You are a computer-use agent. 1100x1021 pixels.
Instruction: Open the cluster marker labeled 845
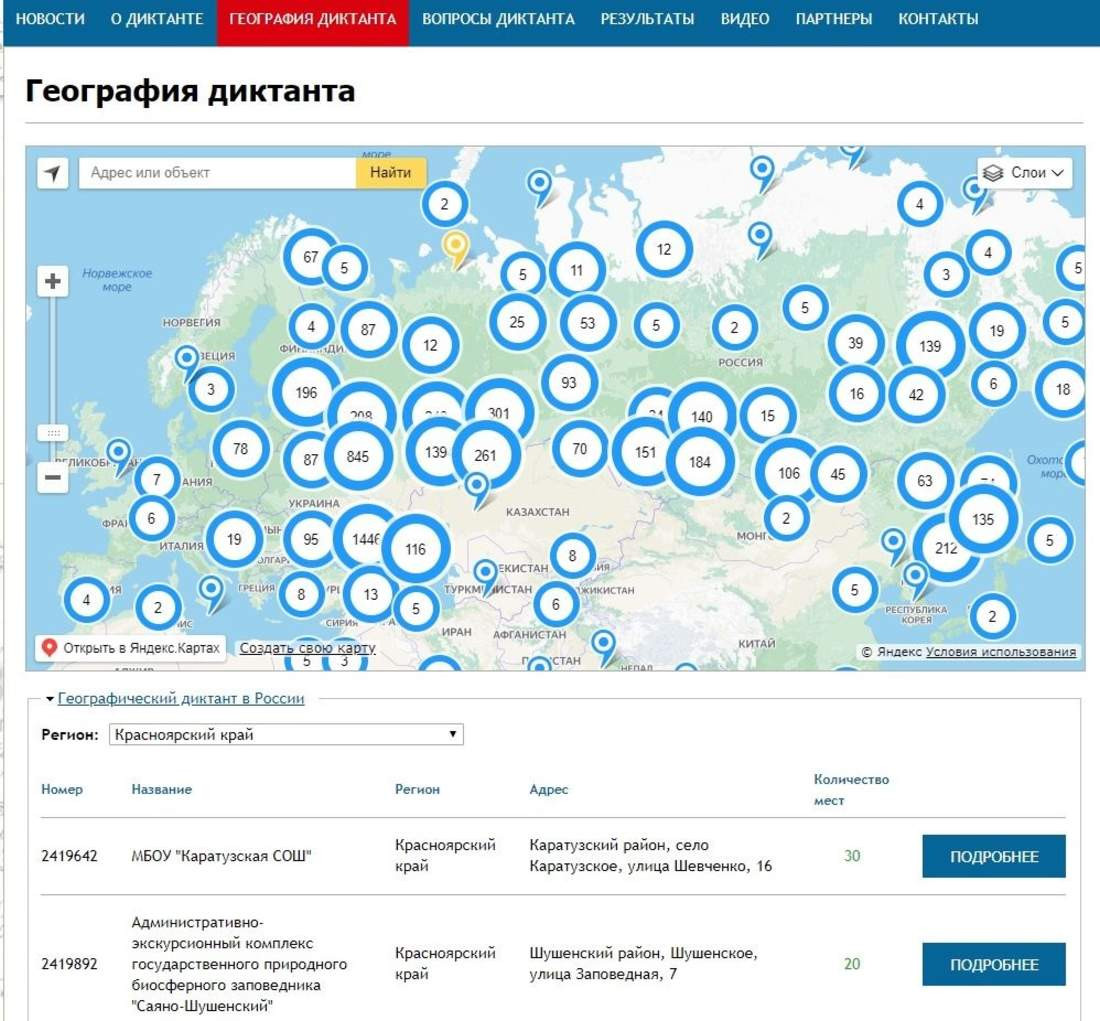coord(358,457)
